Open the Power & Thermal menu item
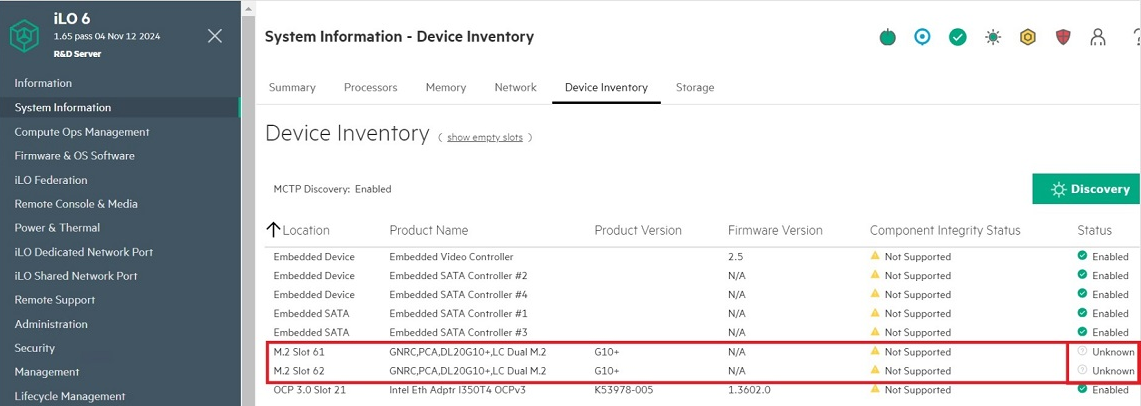The width and height of the screenshot is (1141, 406). [x=57, y=228]
